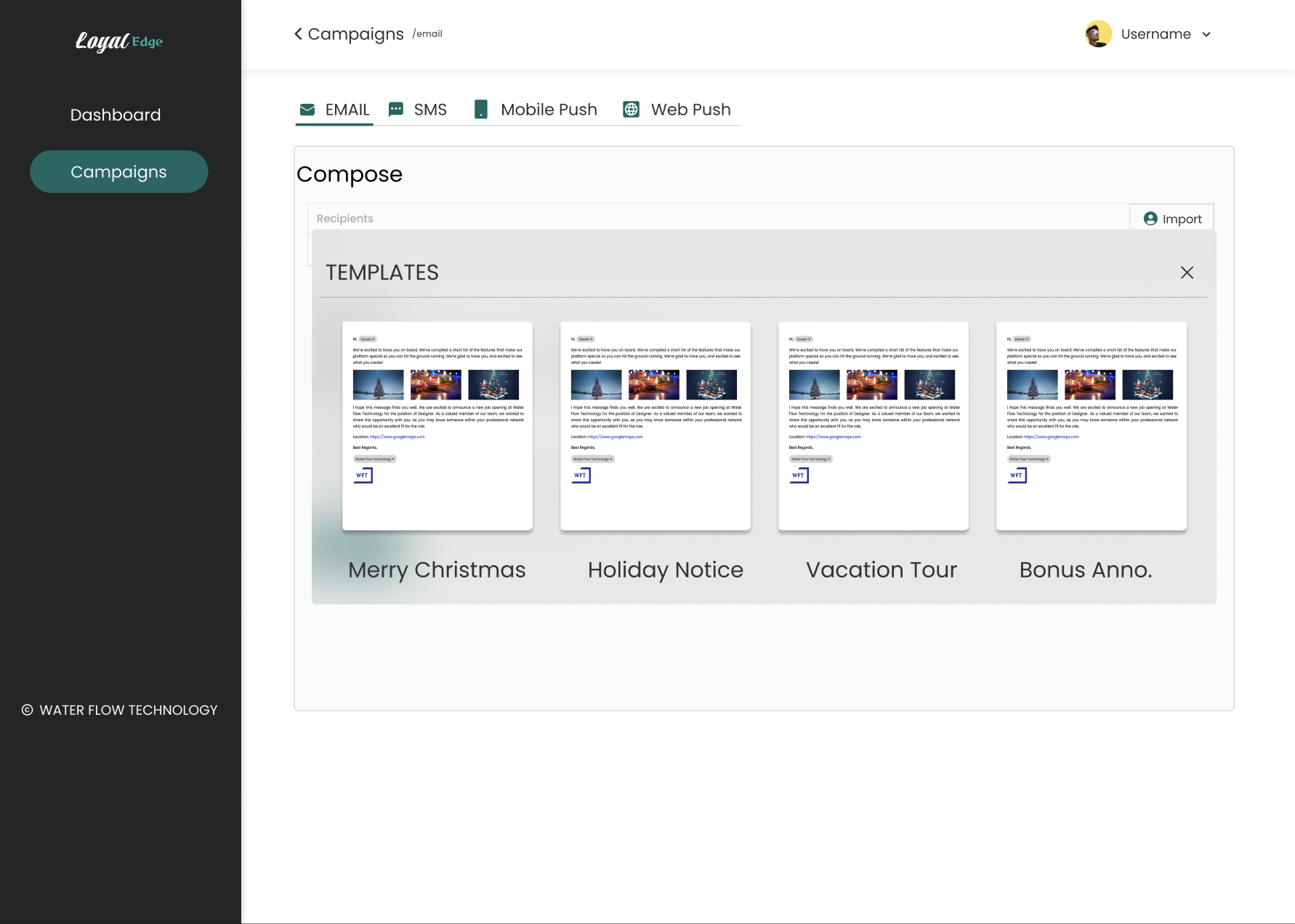Switch to the SMS tab
Viewport: 1295px width, 924px height.
418,110
